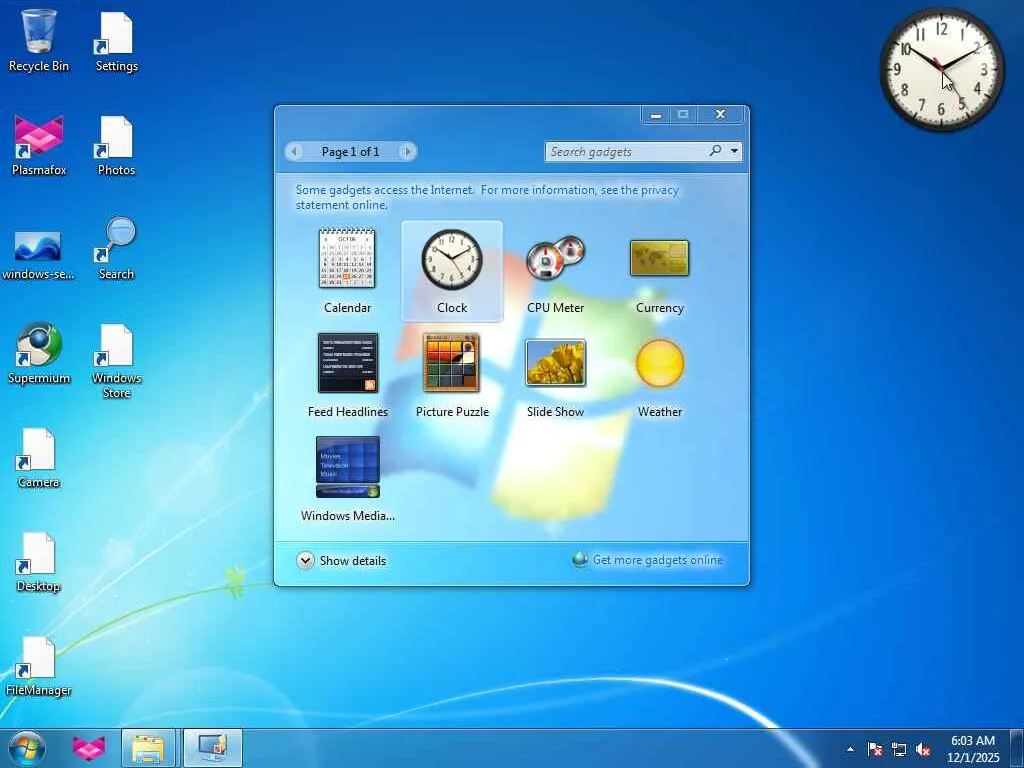This screenshot has width=1024, height=768.
Task: Minimize the gadget gallery window
Action: point(656,115)
